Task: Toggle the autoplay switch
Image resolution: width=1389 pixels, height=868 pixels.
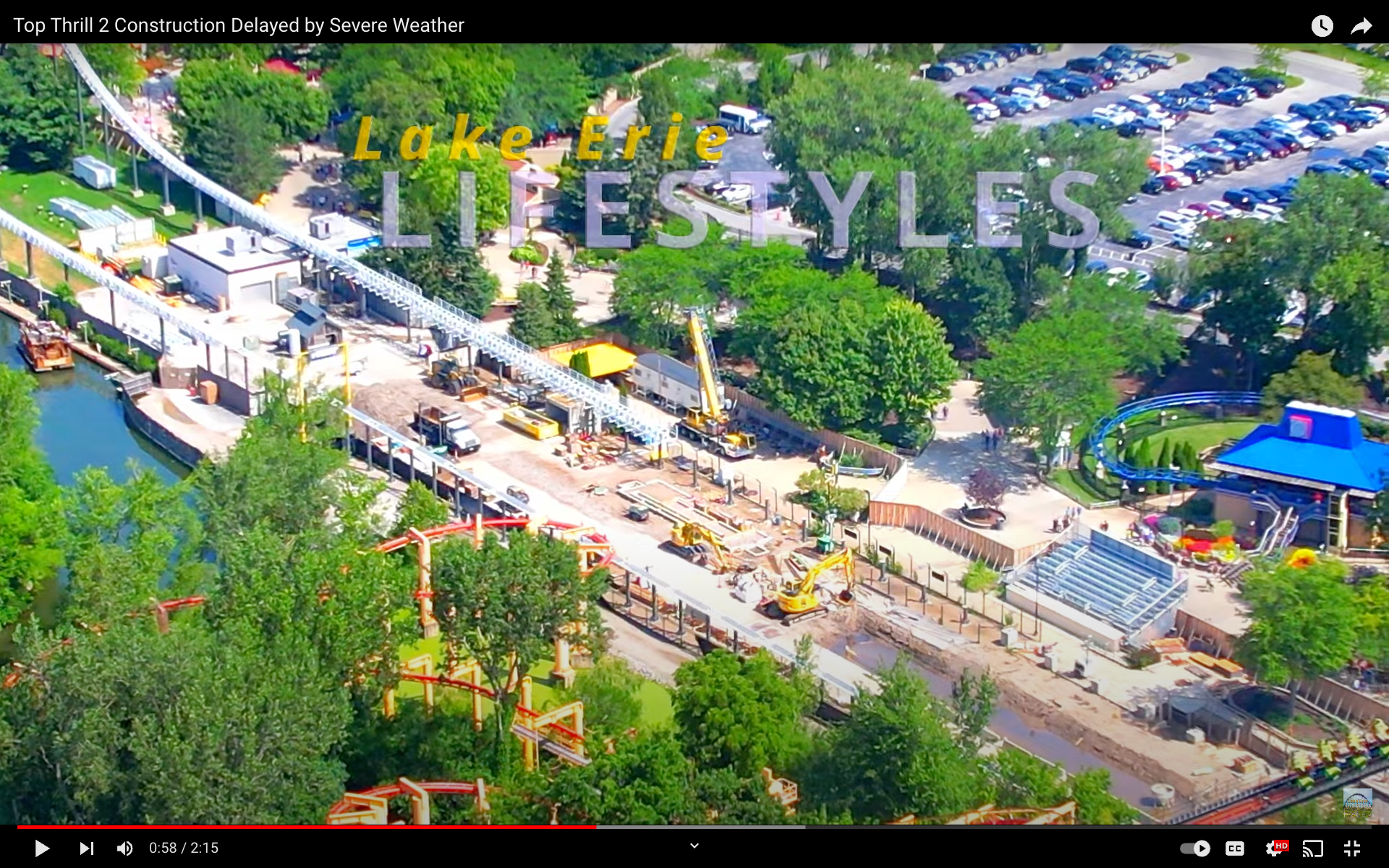Action: point(1195,848)
